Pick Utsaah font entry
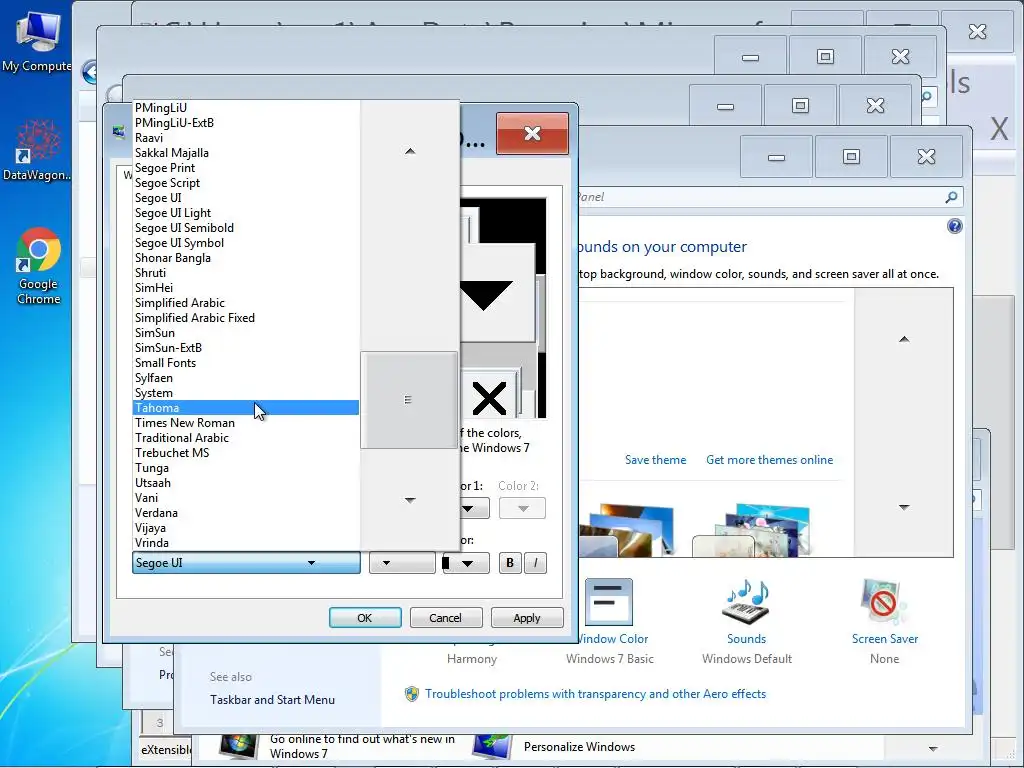 tap(246, 483)
